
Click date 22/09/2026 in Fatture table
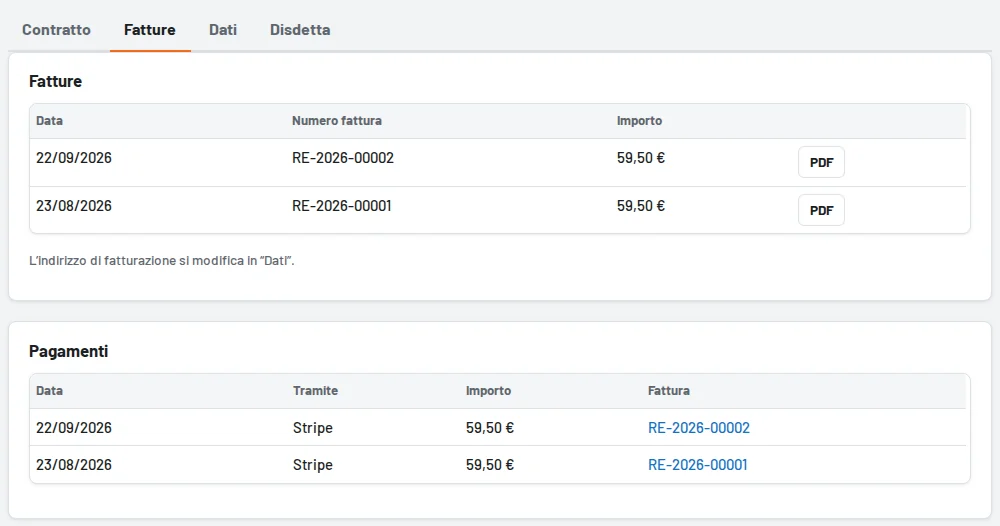(x=74, y=158)
